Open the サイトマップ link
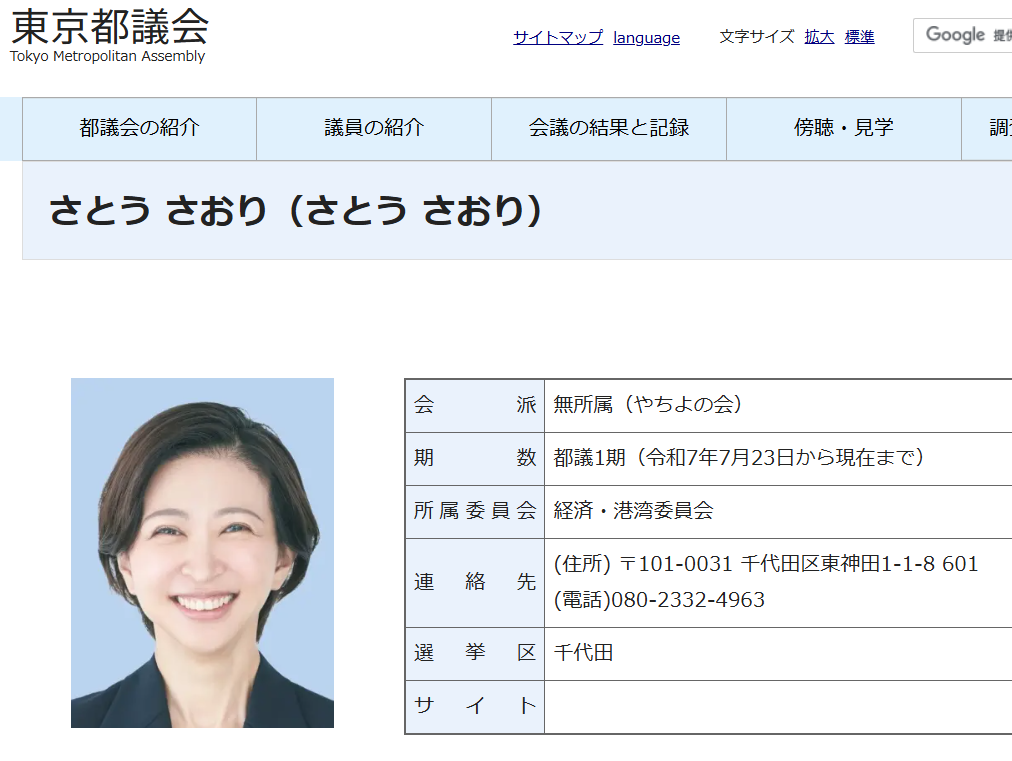Screen dimensions: 1012x761 point(558,37)
